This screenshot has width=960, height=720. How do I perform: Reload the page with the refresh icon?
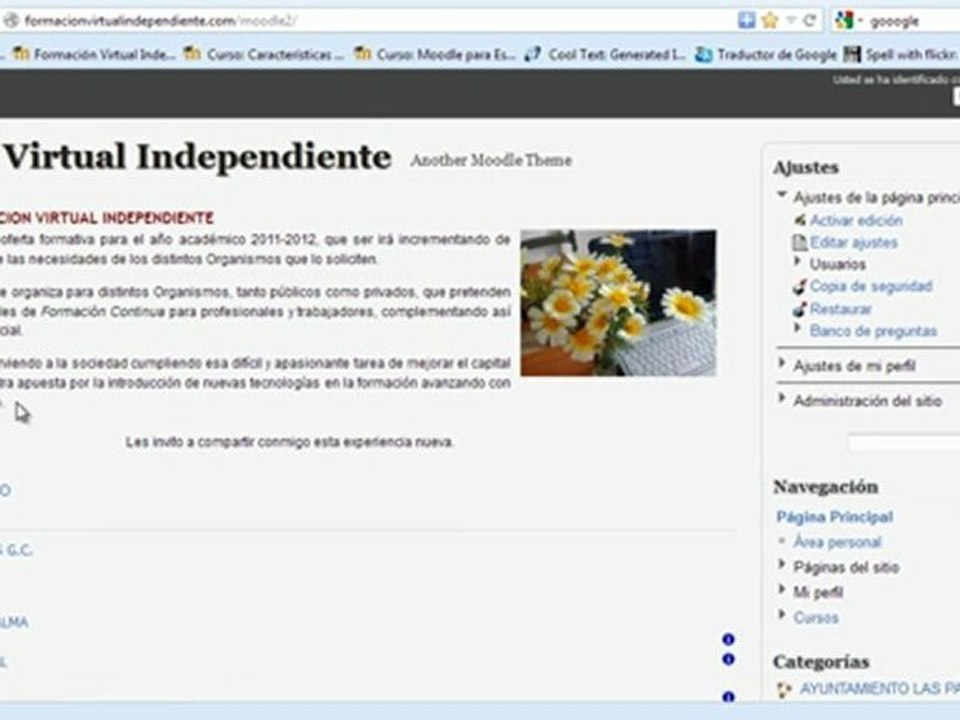(809, 20)
